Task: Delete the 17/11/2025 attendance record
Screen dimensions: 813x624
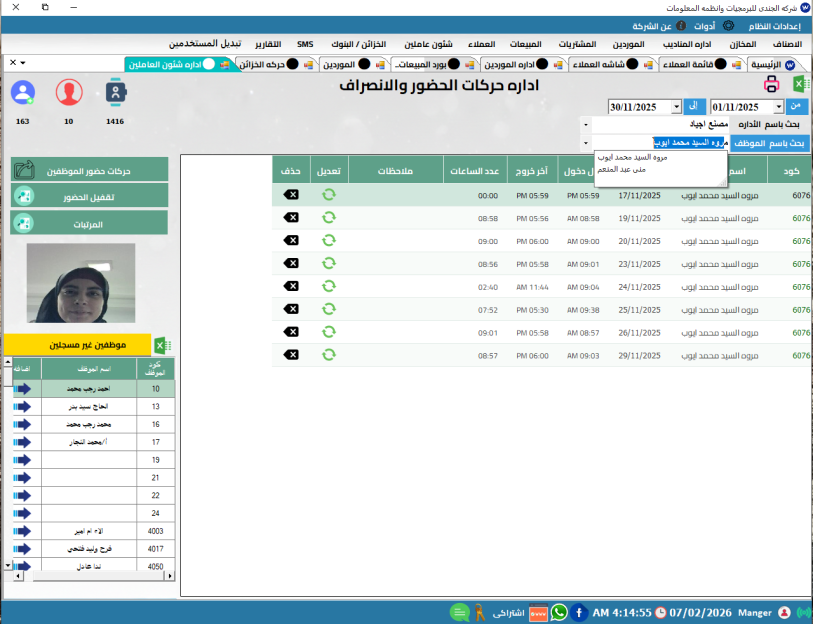Action: point(291,194)
